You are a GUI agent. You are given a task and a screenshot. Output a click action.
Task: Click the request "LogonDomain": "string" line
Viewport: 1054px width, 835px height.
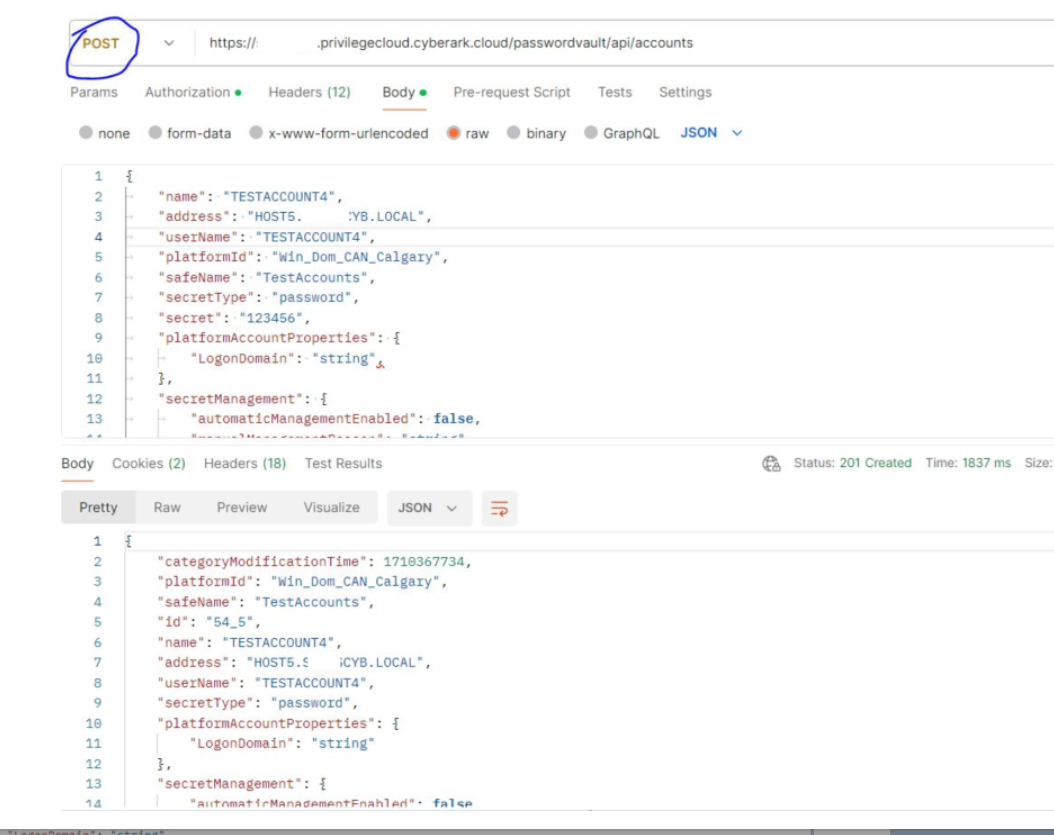287,358
